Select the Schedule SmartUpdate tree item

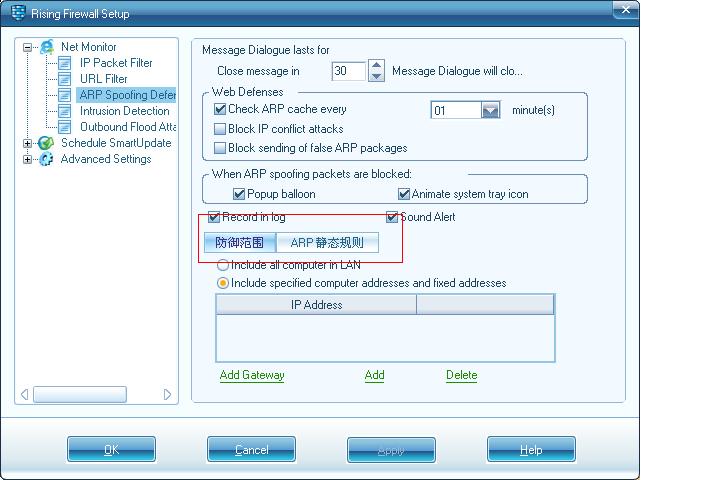click(116, 143)
